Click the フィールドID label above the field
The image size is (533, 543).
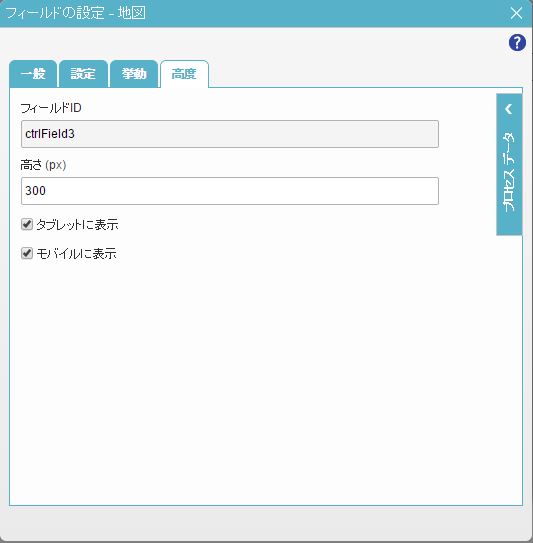tap(51, 108)
